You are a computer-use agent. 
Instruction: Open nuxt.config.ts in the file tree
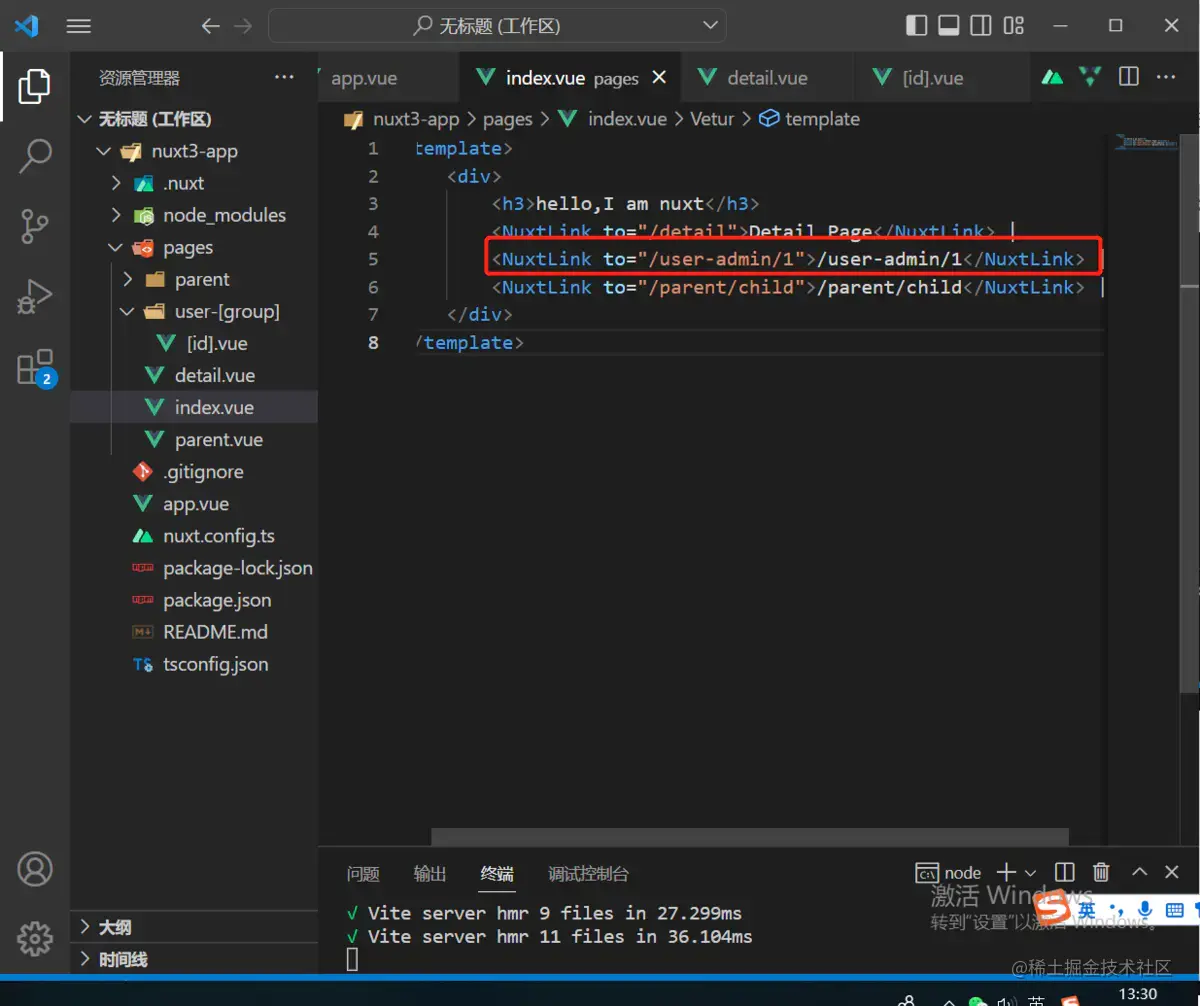pyautogui.click(x=194, y=536)
